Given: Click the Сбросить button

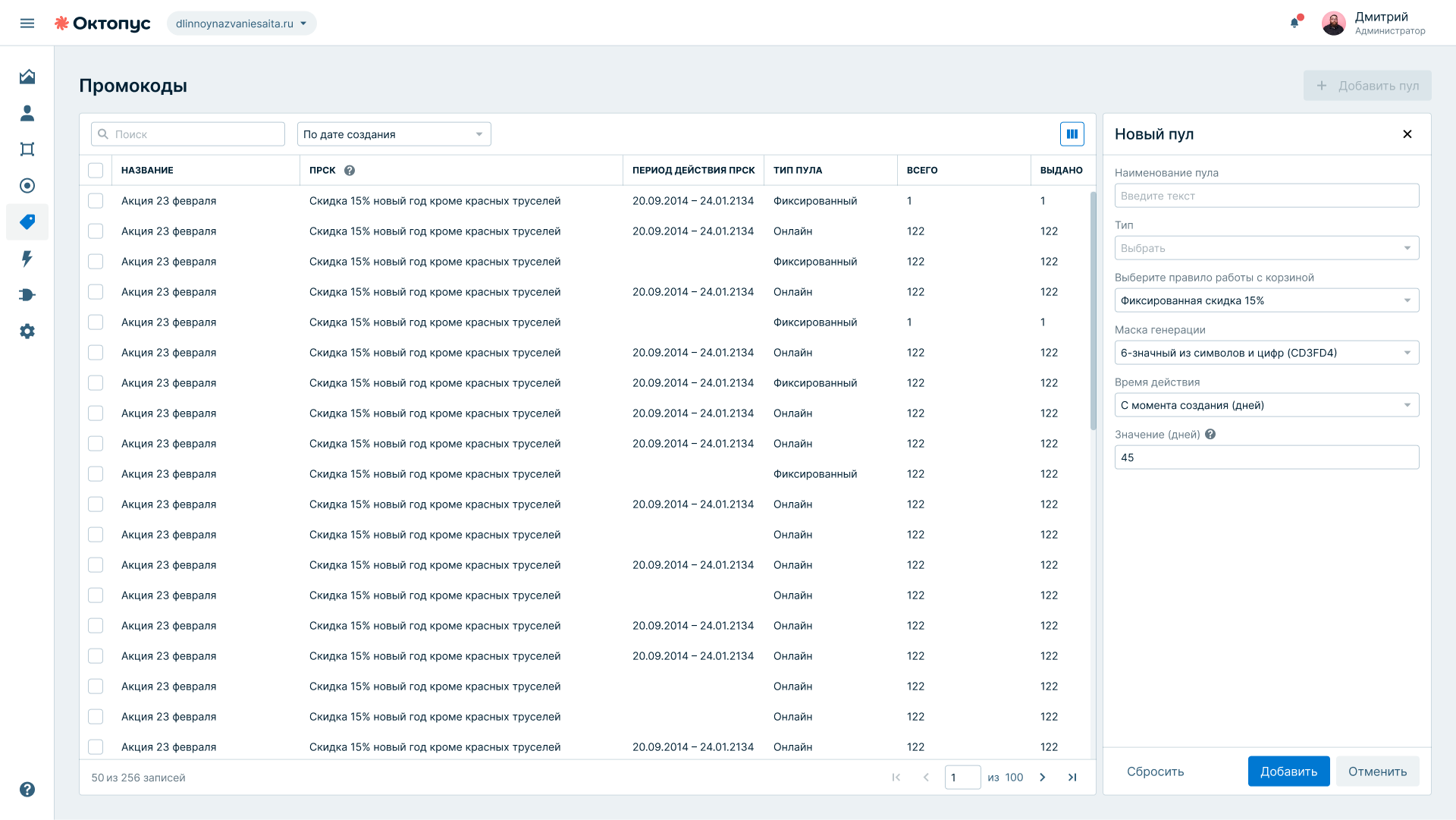Looking at the screenshot, I should (1156, 771).
